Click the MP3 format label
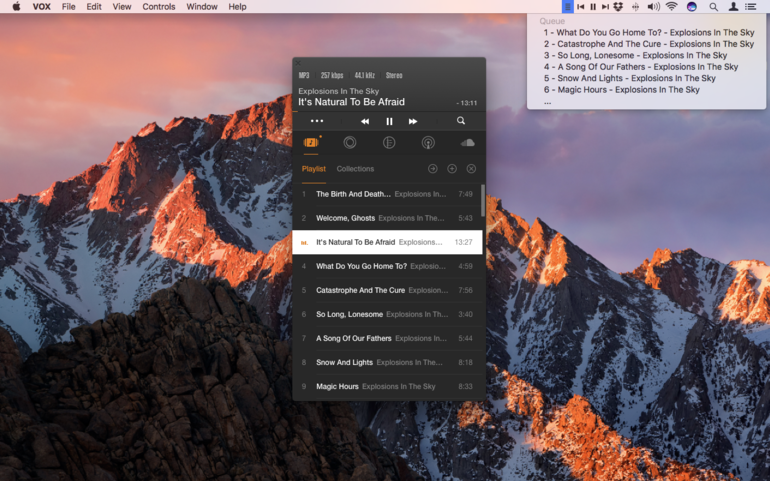Image resolution: width=770 pixels, height=481 pixels. tap(304, 75)
